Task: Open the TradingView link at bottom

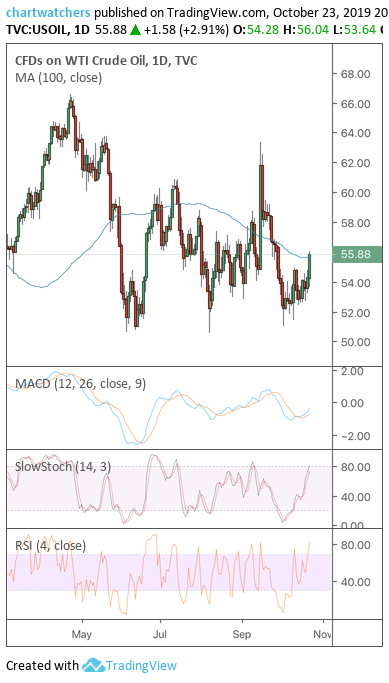Action: coord(142,666)
